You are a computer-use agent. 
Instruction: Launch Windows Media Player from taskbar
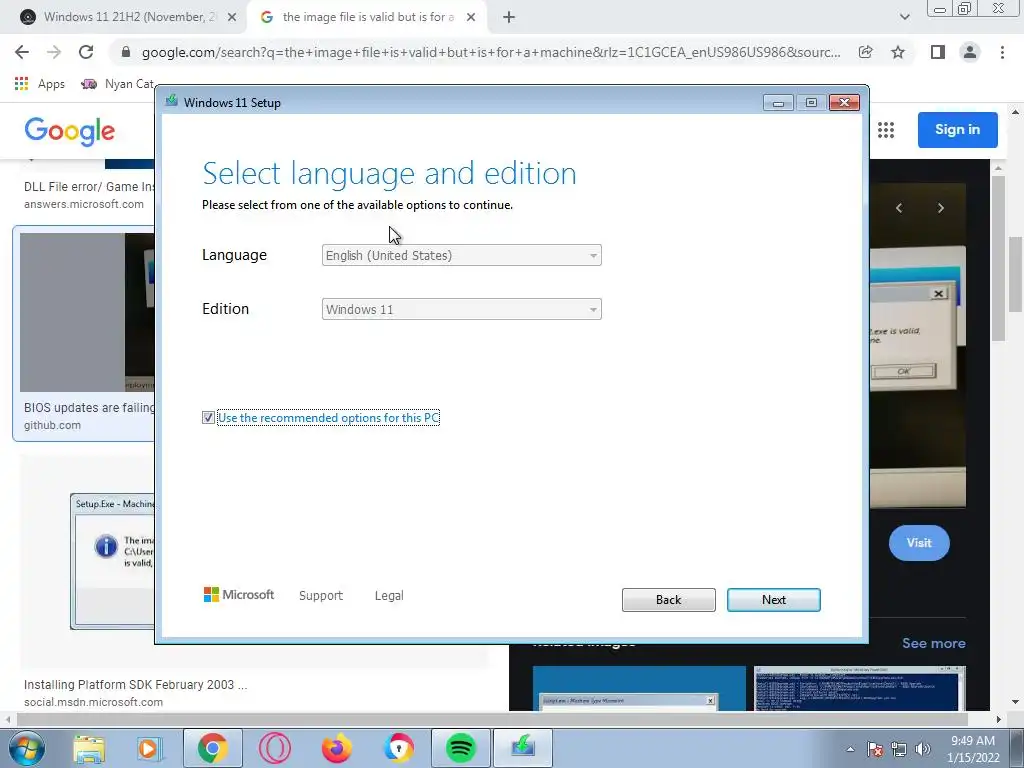coord(150,748)
